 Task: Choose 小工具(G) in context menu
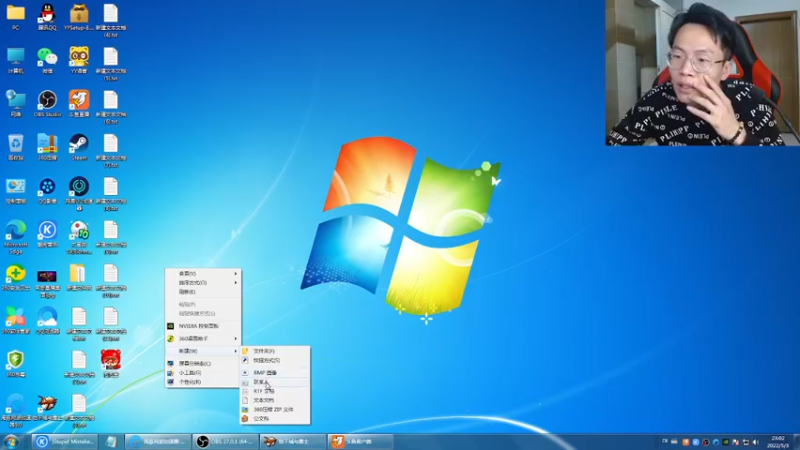pos(203,373)
